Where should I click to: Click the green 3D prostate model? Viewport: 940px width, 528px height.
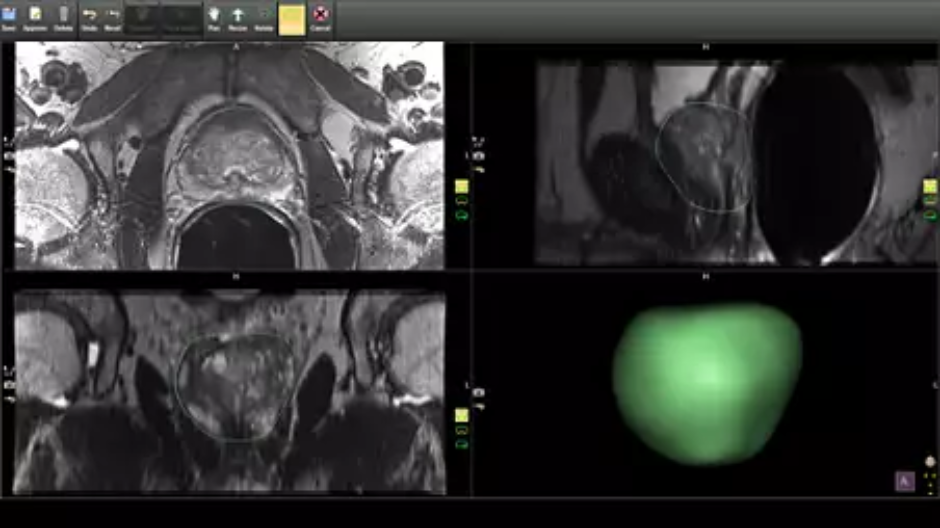706,383
